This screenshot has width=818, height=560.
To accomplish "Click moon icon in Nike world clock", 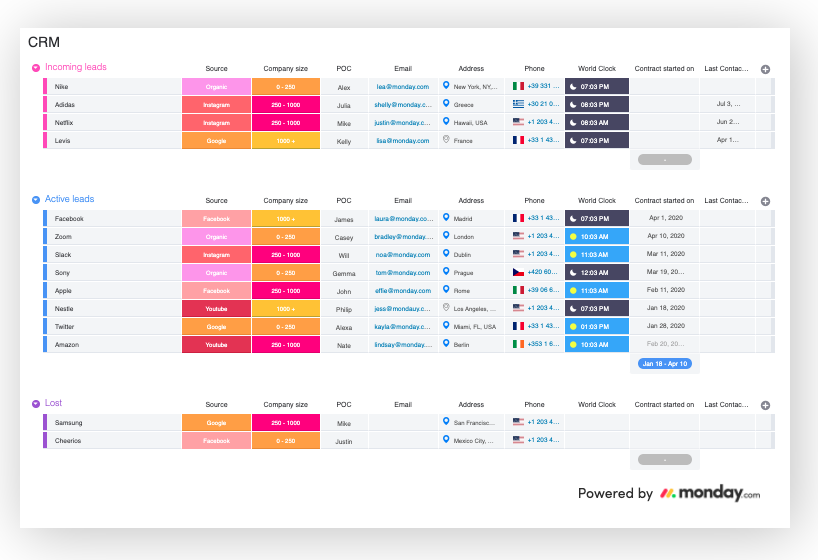I will tap(573, 87).
